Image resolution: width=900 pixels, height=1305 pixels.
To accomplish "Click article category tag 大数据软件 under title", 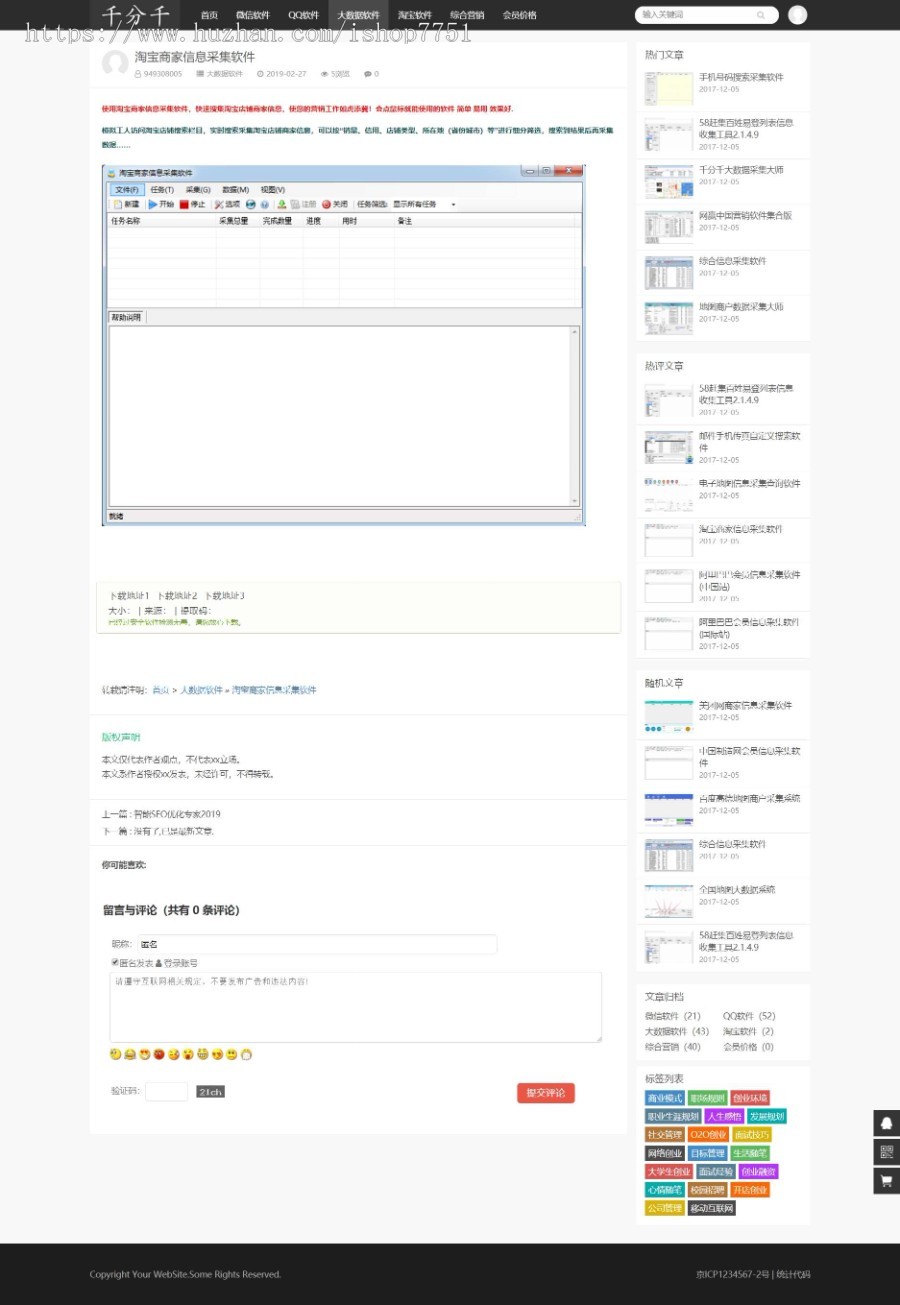I will pos(224,74).
